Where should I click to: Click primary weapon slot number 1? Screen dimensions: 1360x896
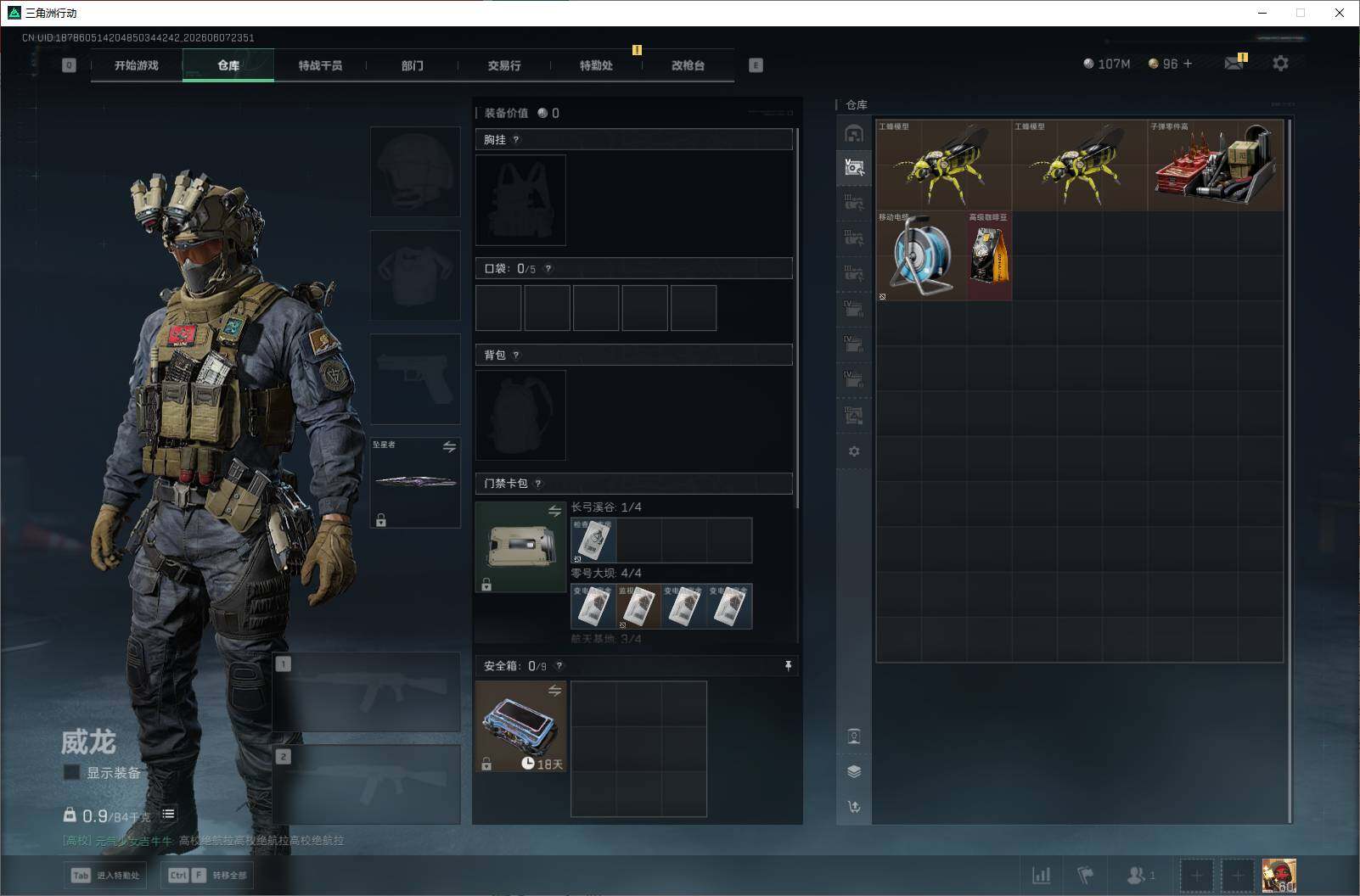click(x=367, y=692)
